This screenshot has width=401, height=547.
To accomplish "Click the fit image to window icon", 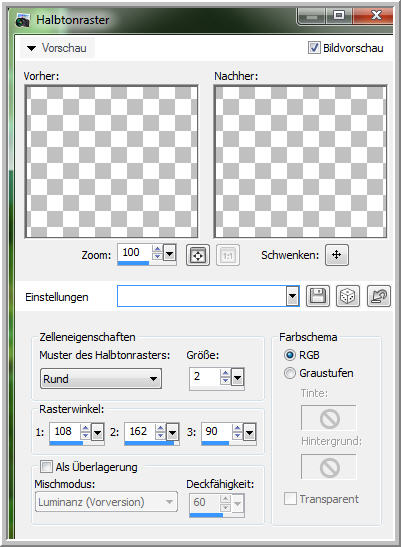I will (x=198, y=255).
